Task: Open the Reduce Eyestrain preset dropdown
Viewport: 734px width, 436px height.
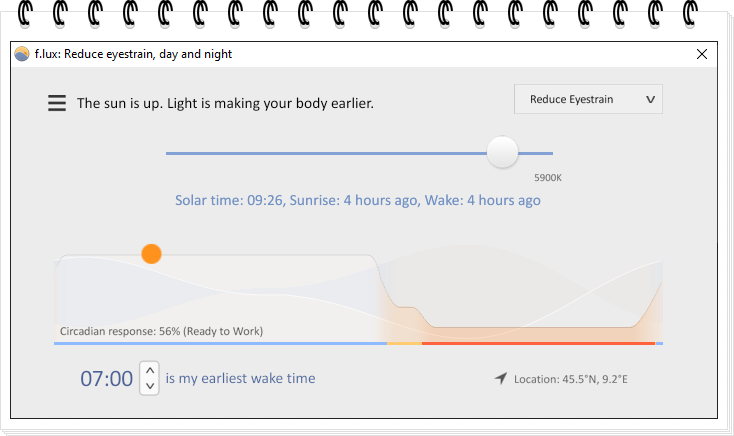Action: pyautogui.click(x=588, y=99)
